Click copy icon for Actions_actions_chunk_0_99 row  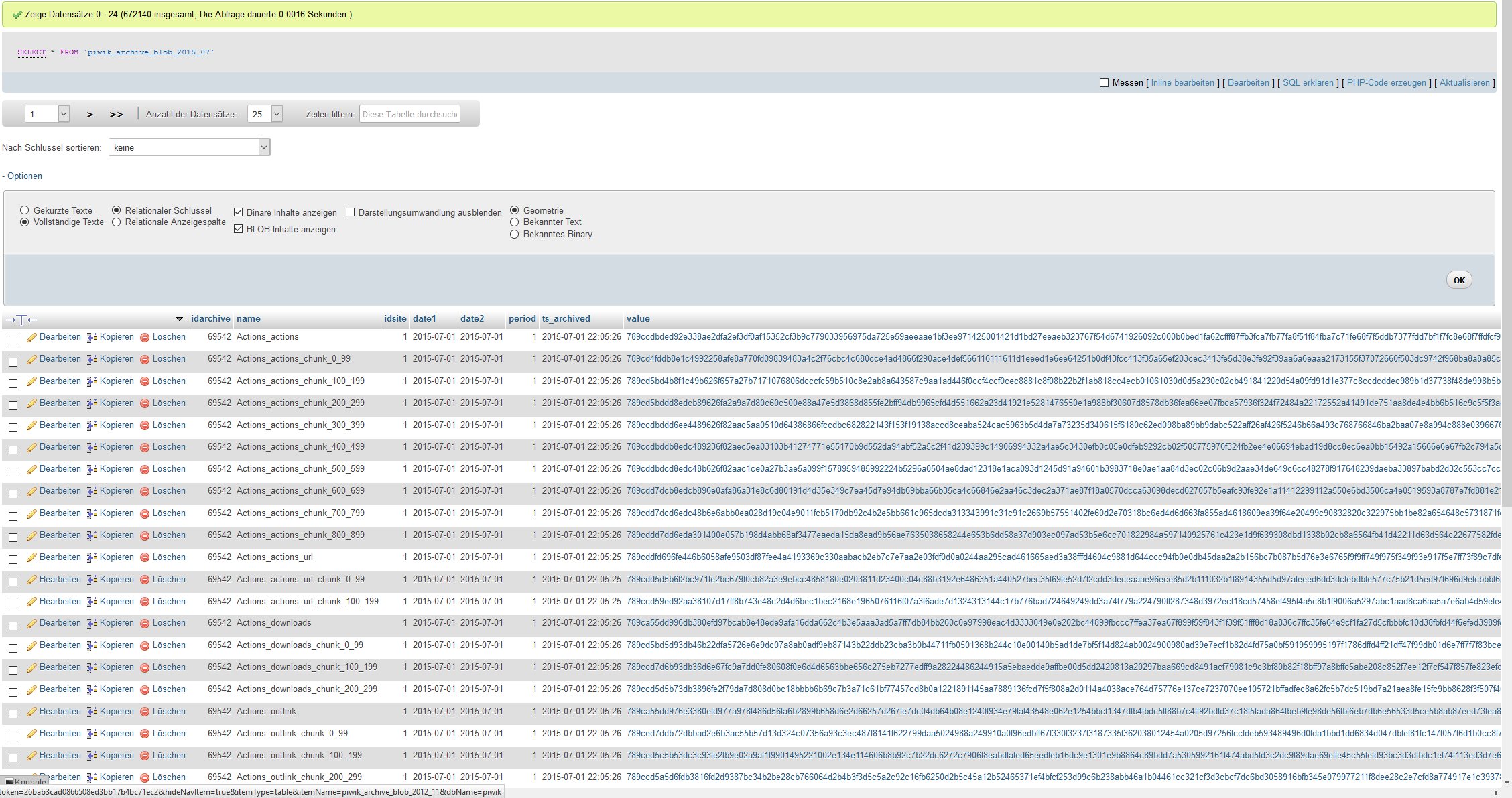pyautogui.click(x=92, y=360)
